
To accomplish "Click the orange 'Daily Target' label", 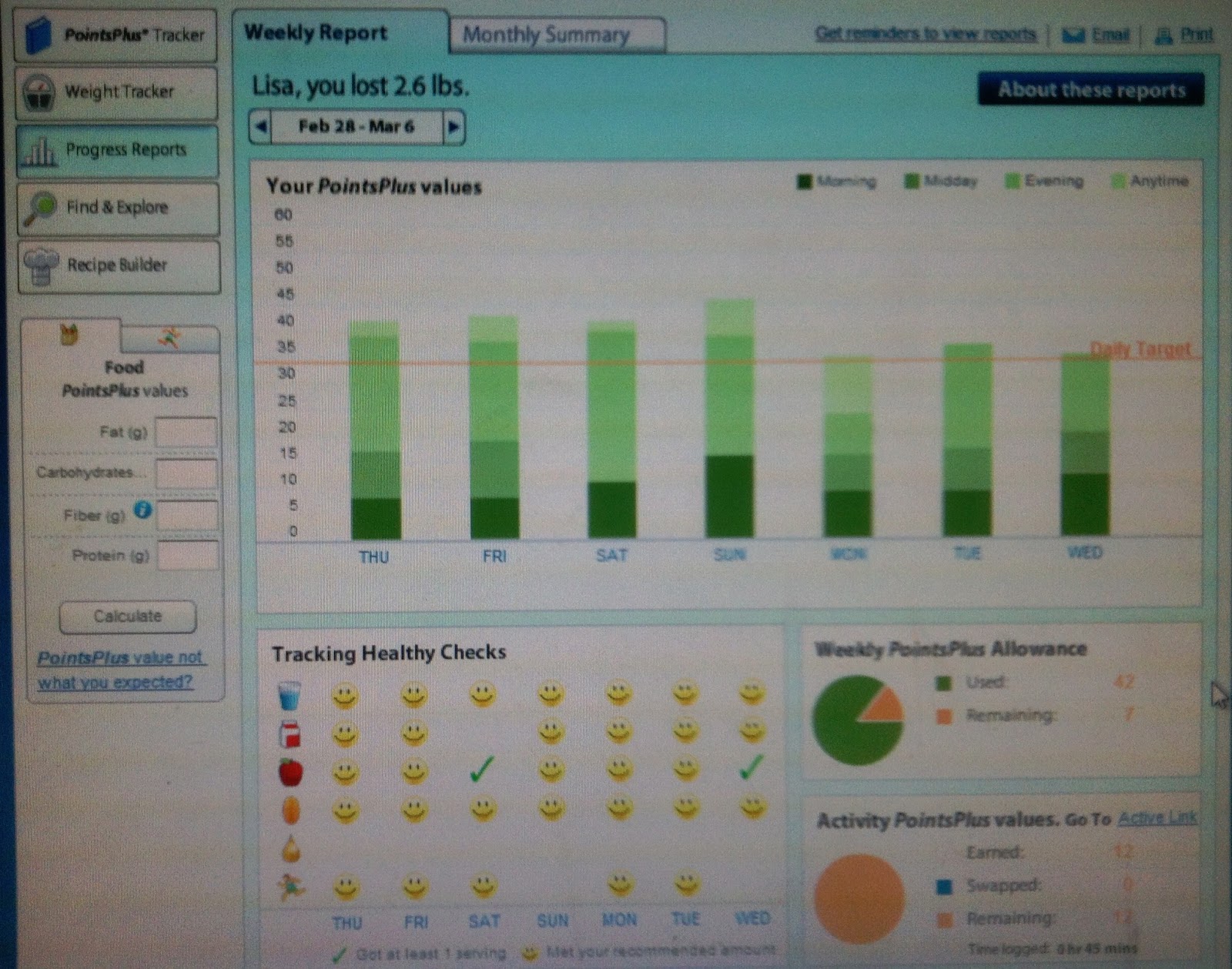I will tap(1142, 350).
